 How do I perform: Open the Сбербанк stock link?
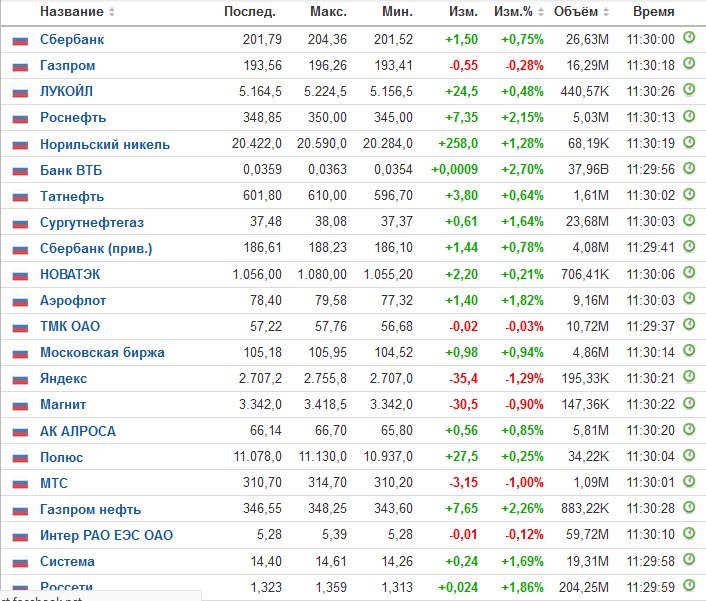point(72,40)
